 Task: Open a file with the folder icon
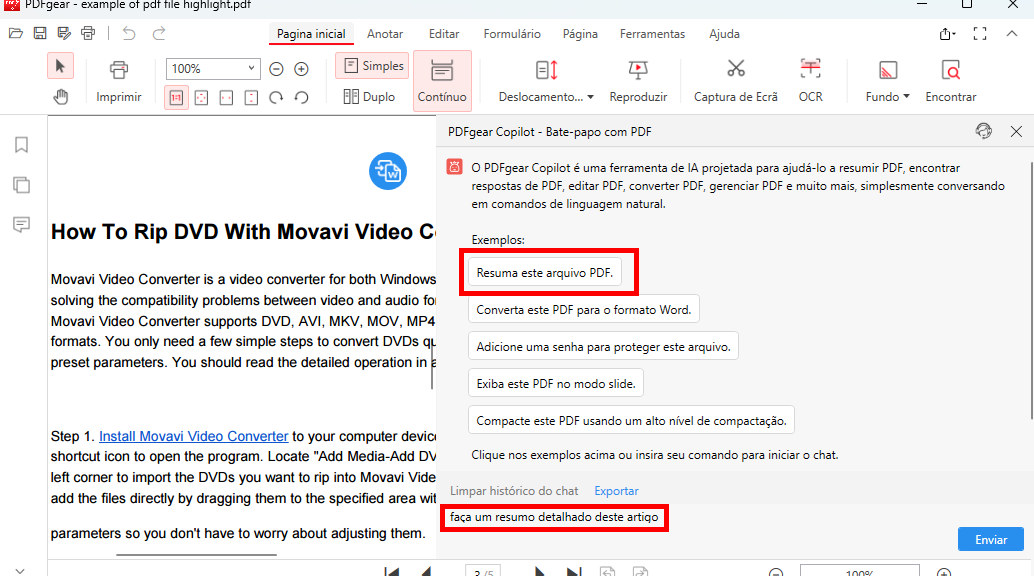click(x=16, y=33)
